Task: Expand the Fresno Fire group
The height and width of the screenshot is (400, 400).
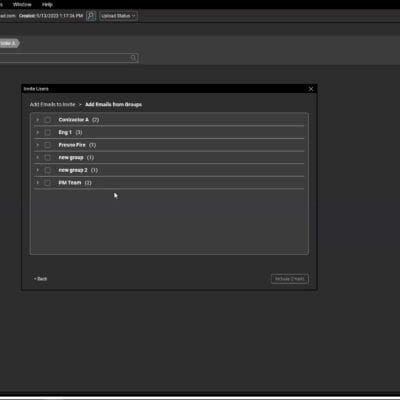Action: point(37,145)
